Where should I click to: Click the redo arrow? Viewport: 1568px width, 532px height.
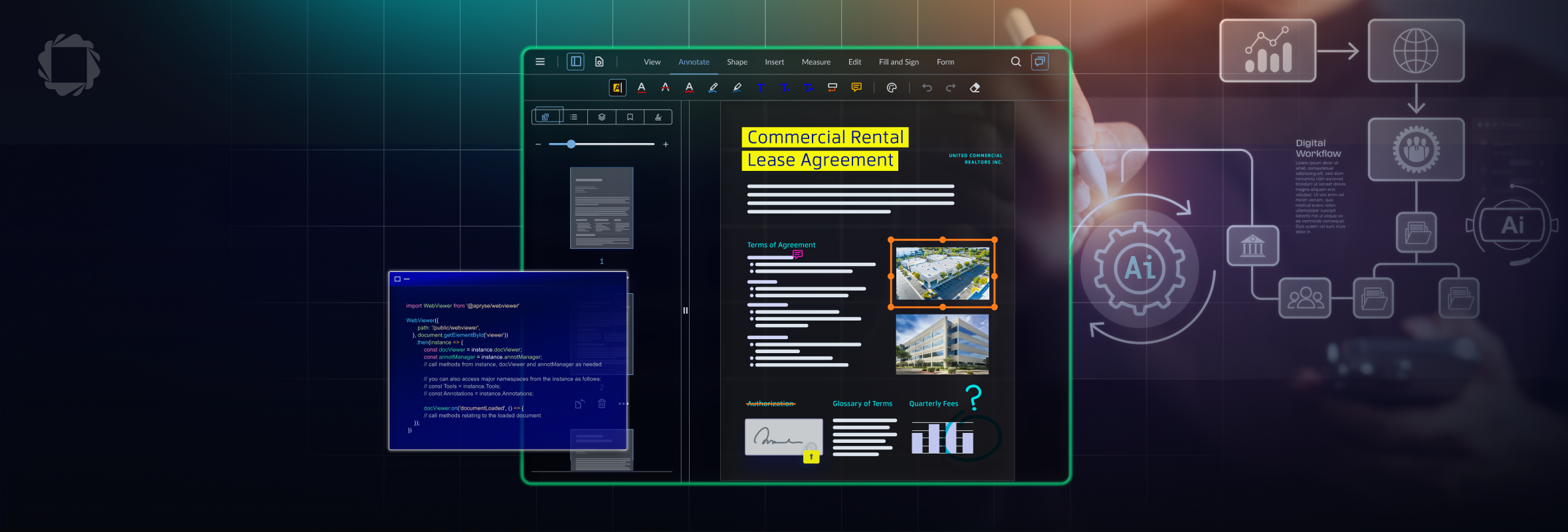point(951,88)
